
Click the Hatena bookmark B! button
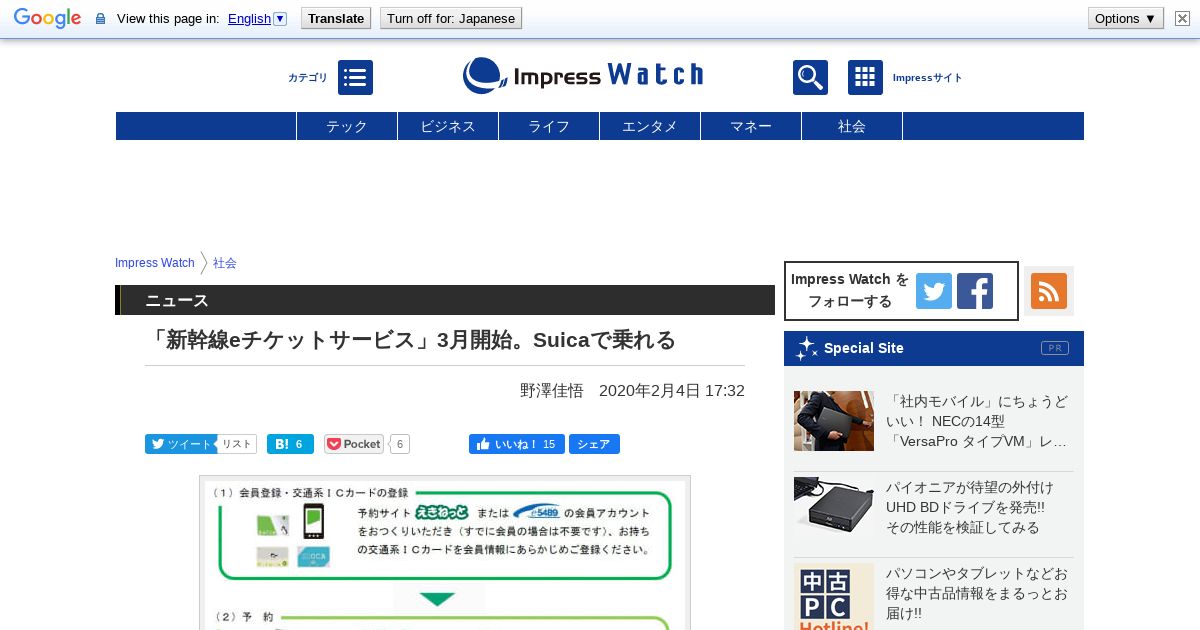point(290,444)
